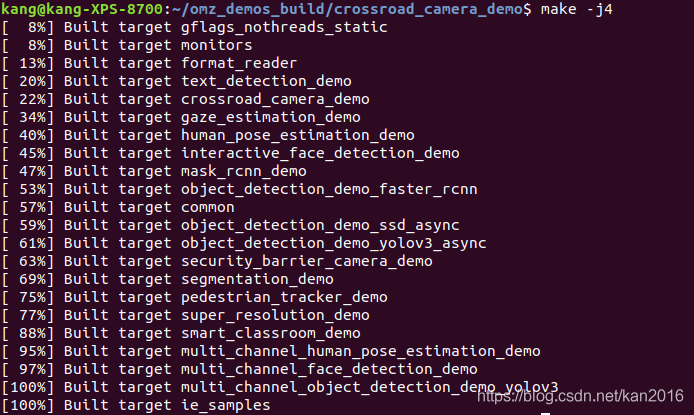Select the monitors target name

coord(216,45)
